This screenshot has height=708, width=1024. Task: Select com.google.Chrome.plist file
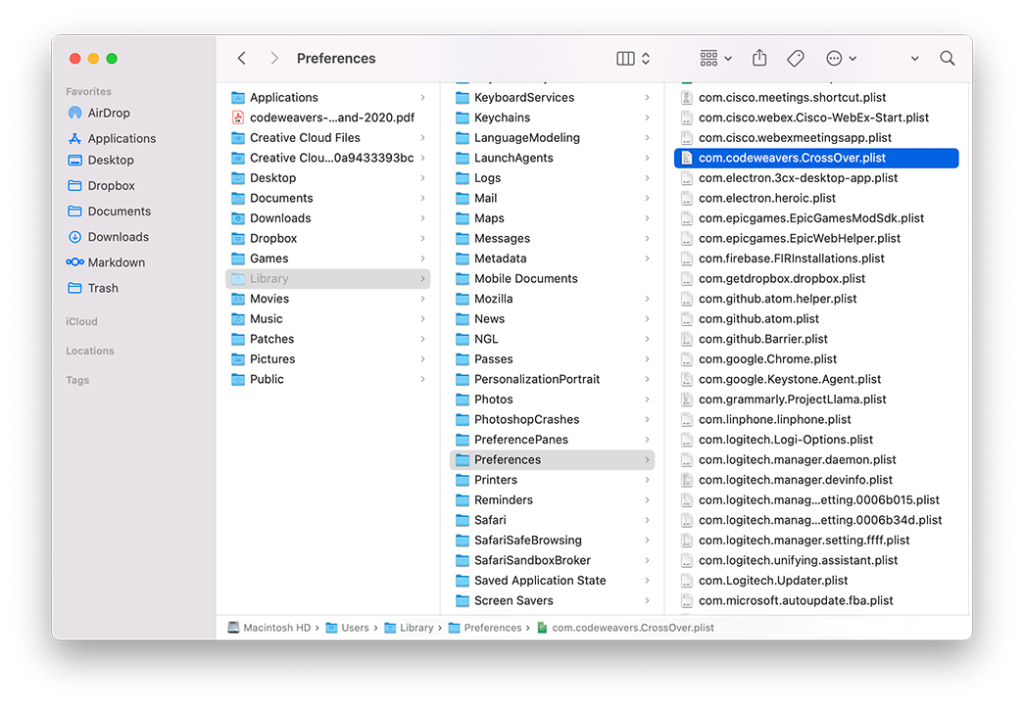click(767, 359)
